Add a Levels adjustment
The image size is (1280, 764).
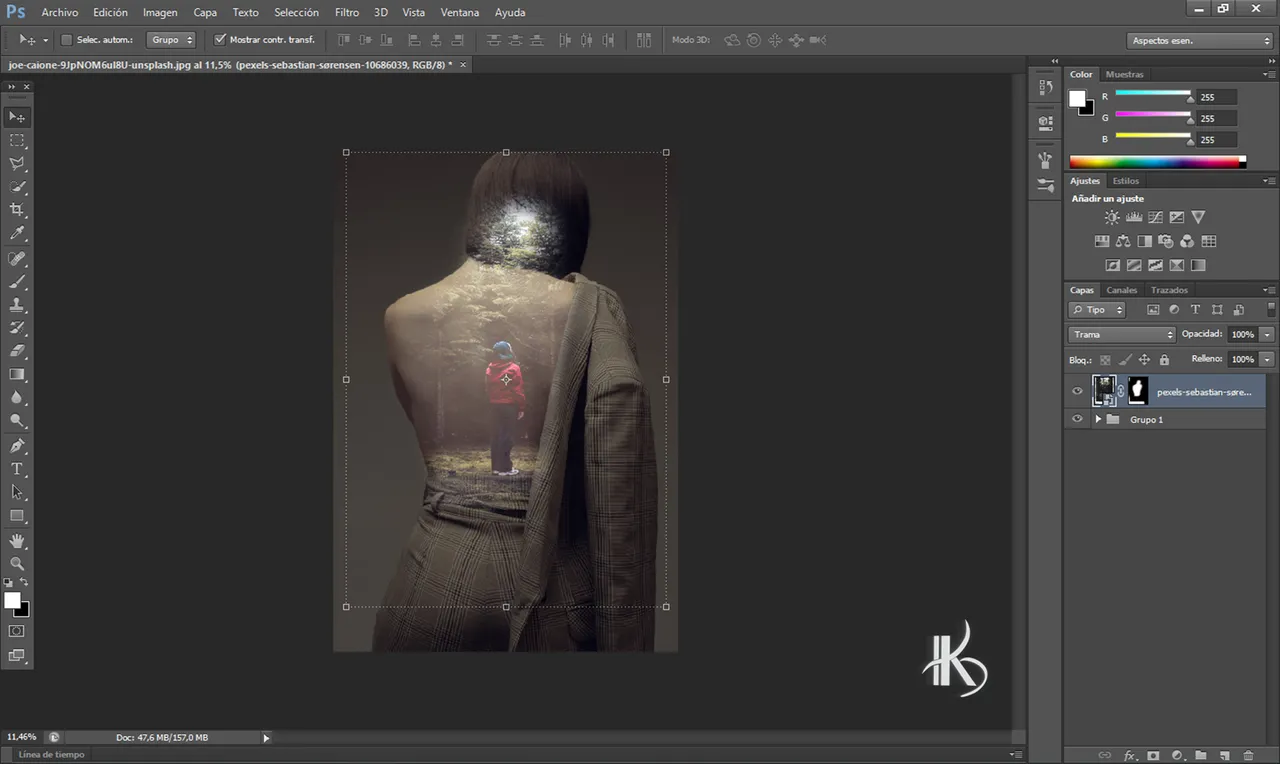[1134, 217]
